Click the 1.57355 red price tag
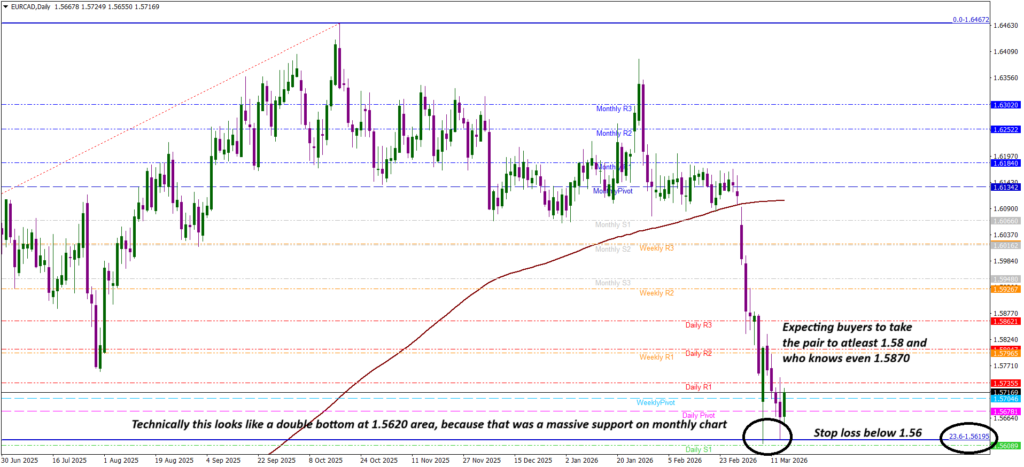The height and width of the screenshot is (467, 1024). [1004, 383]
